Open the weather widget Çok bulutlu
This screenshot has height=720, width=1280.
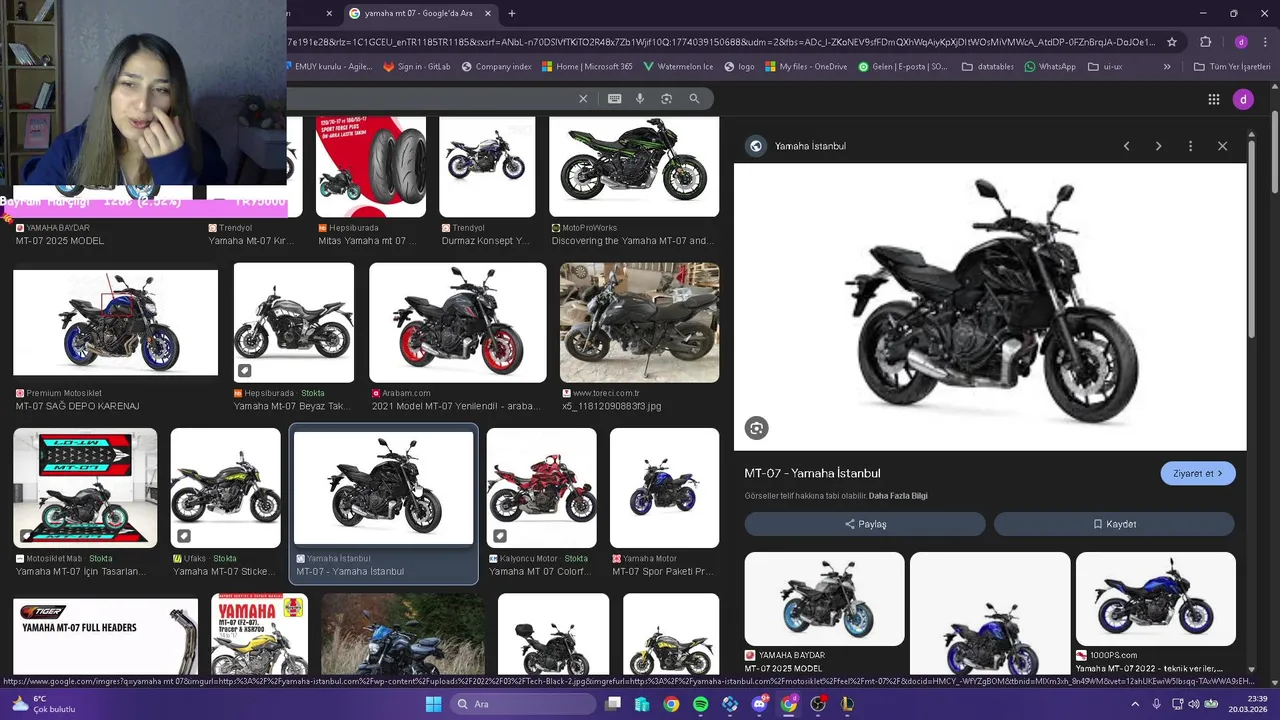(x=42, y=704)
